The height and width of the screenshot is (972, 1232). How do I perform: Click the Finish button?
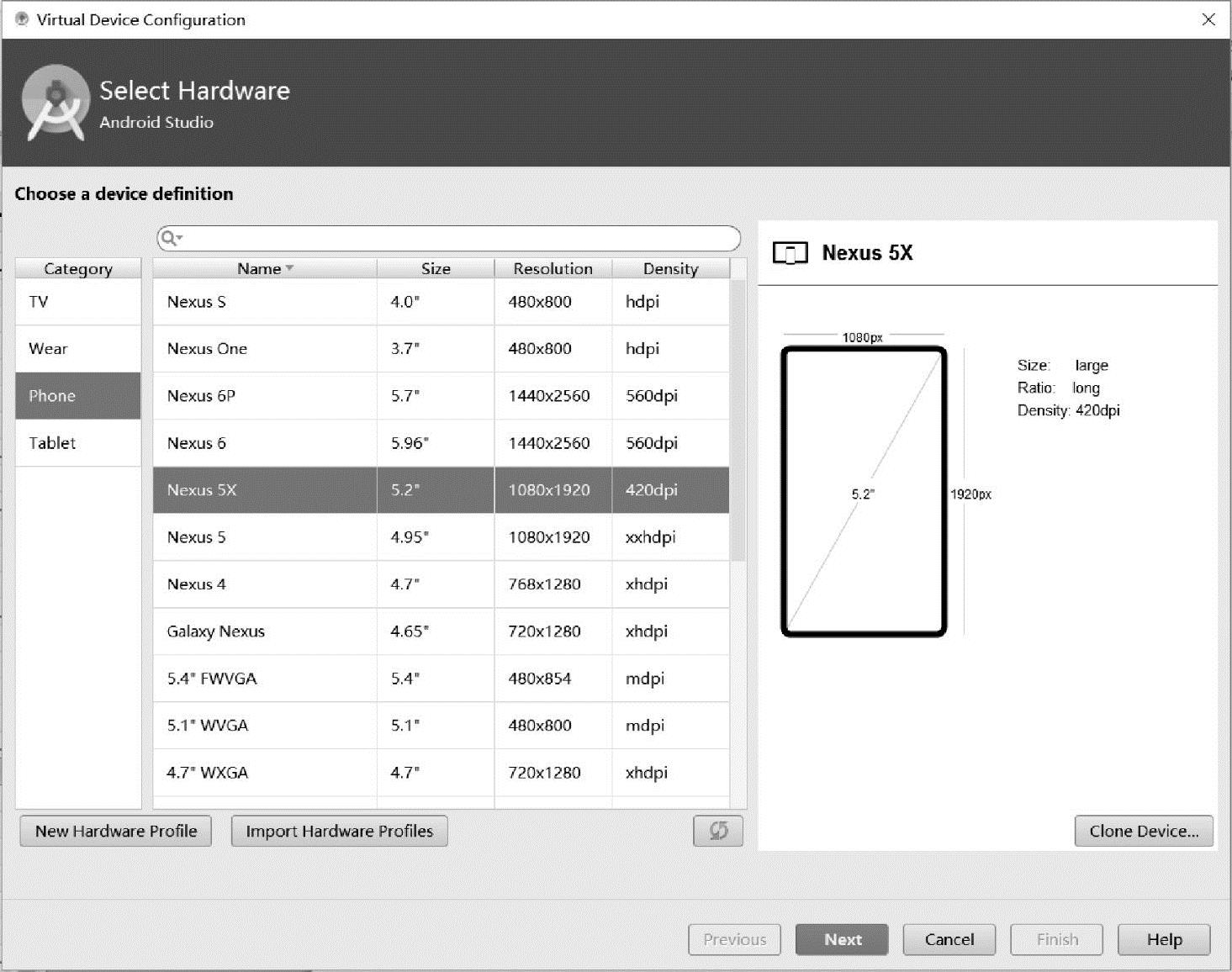[1057, 939]
